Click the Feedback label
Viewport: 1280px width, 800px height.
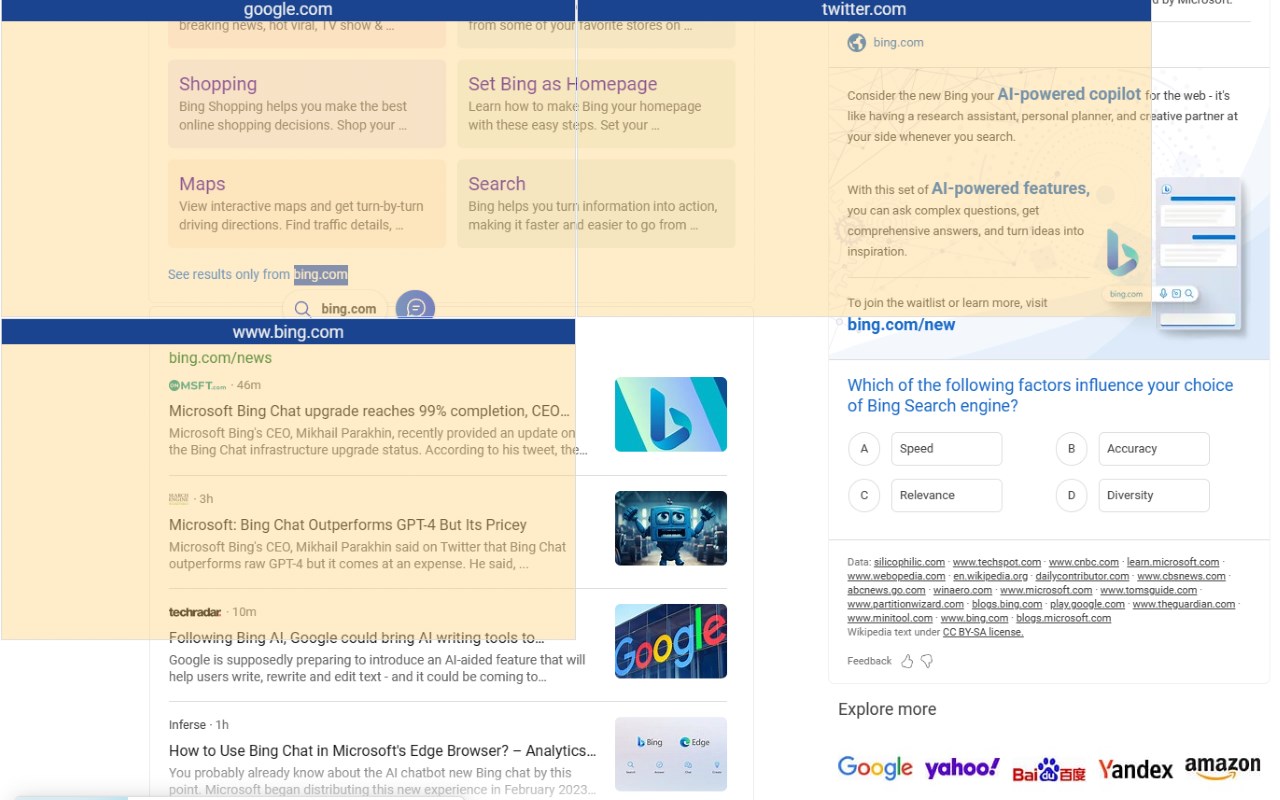869,661
